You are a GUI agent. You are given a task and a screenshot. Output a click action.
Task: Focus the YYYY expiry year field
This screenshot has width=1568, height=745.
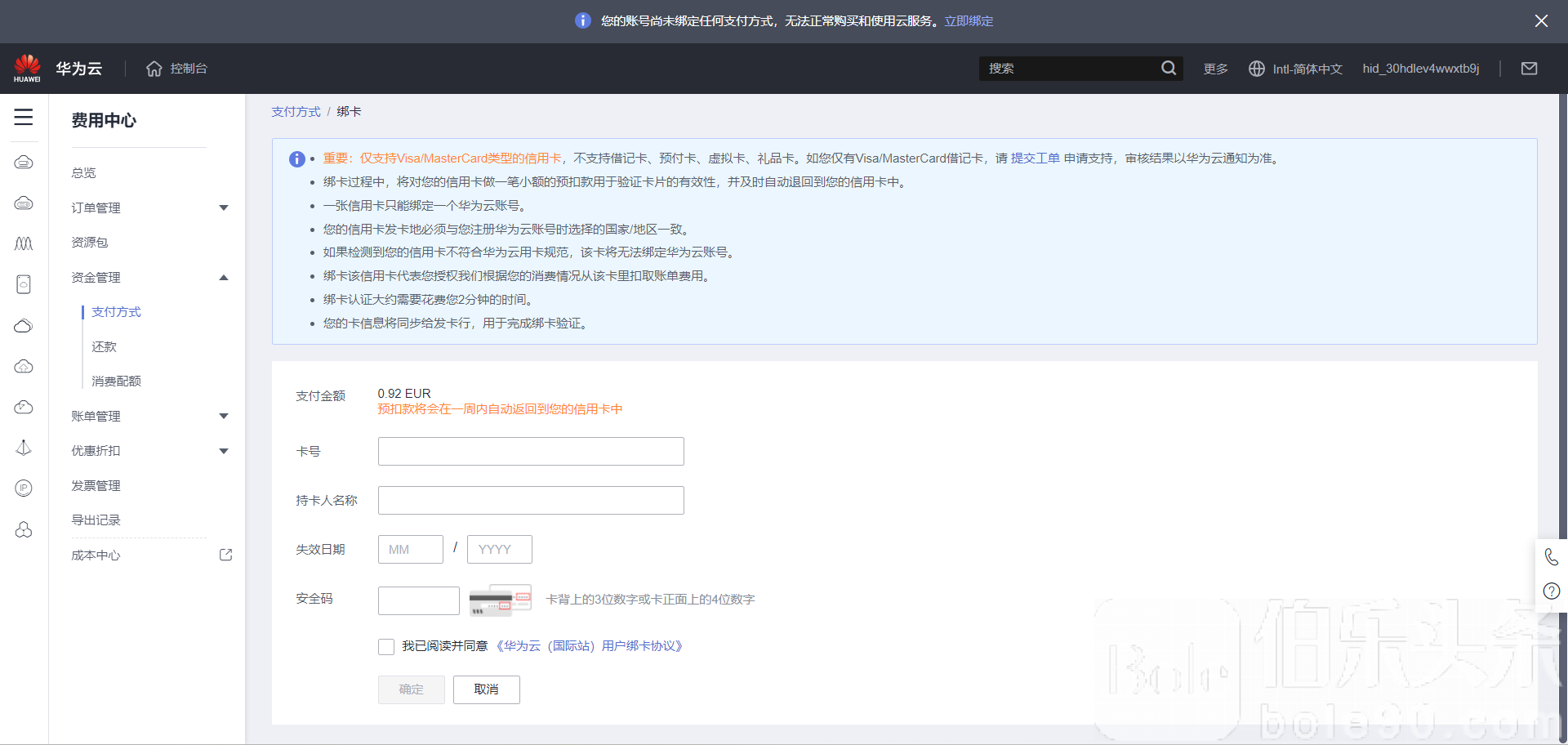pos(500,549)
